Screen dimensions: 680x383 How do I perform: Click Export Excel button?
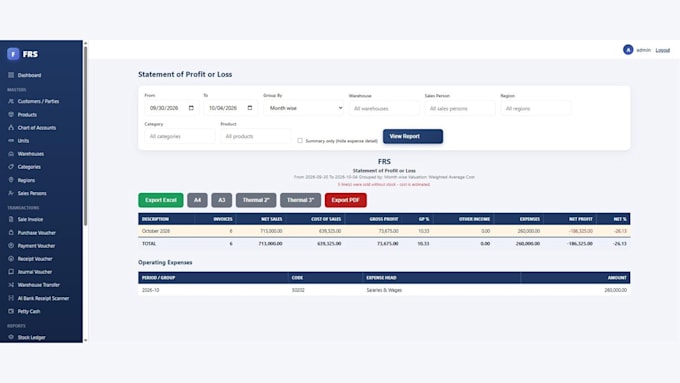click(x=161, y=200)
